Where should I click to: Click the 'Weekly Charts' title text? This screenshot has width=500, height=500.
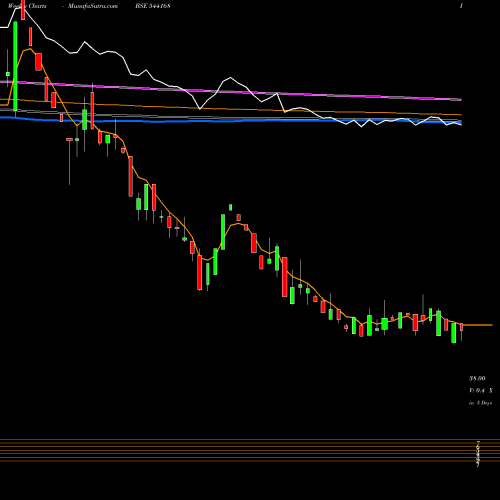[x=27, y=6]
